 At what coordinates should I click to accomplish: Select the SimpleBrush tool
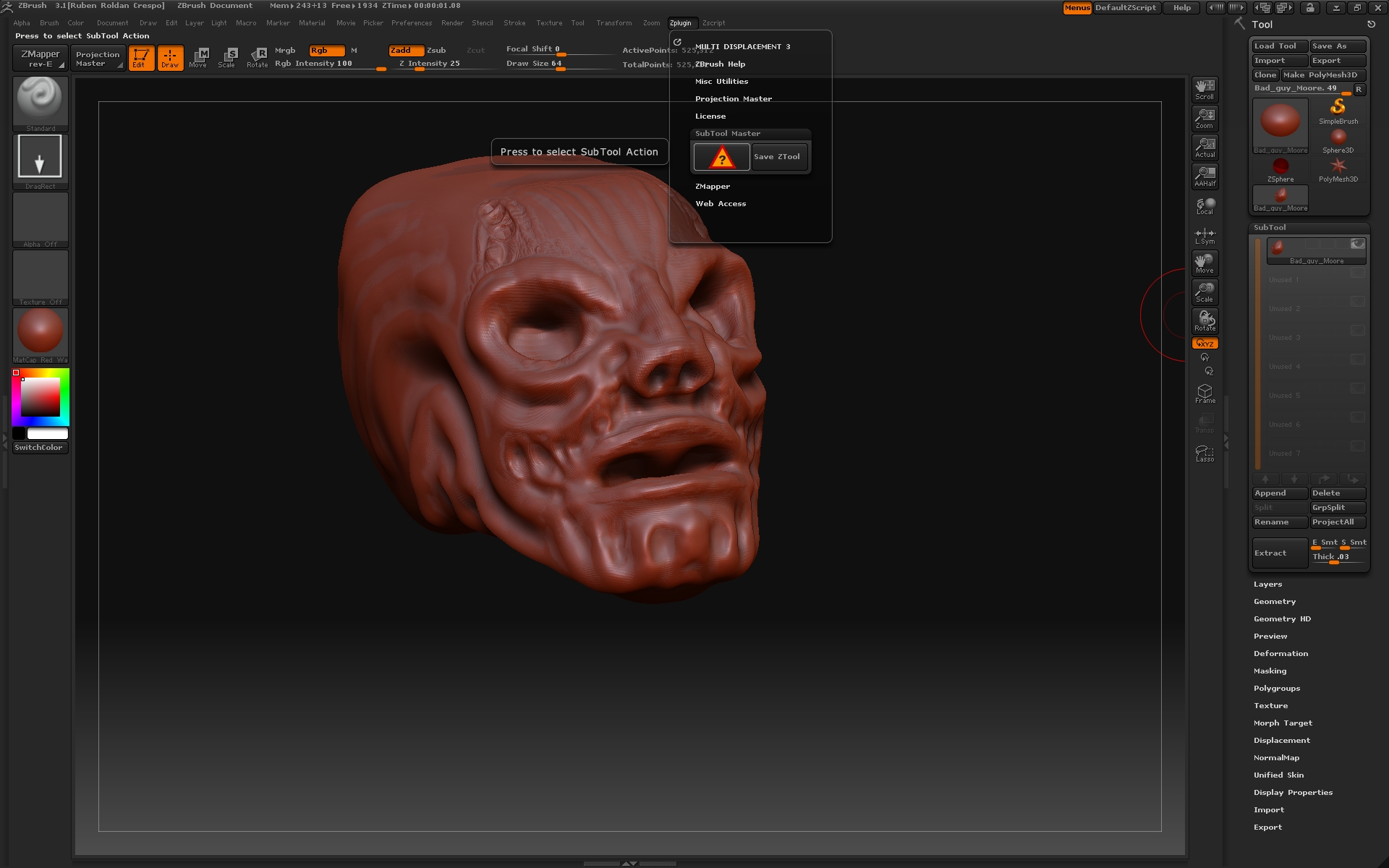[1338, 111]
